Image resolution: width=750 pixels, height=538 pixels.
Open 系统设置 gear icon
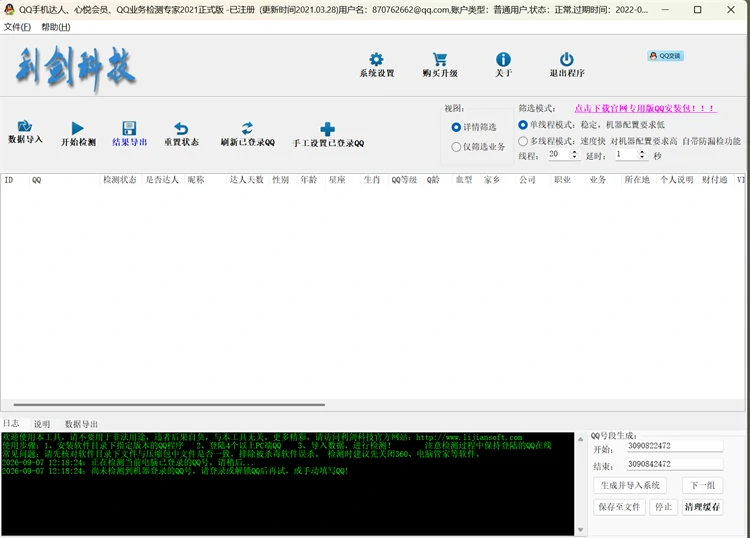point(376,59)
